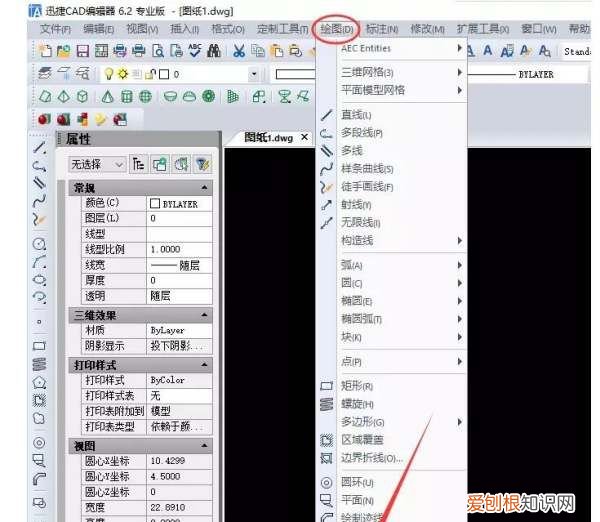The width and height of the screenshot is (600, 522).
Task: Close the 图纸1.dwg document tab
Action: tap(304, 137)
